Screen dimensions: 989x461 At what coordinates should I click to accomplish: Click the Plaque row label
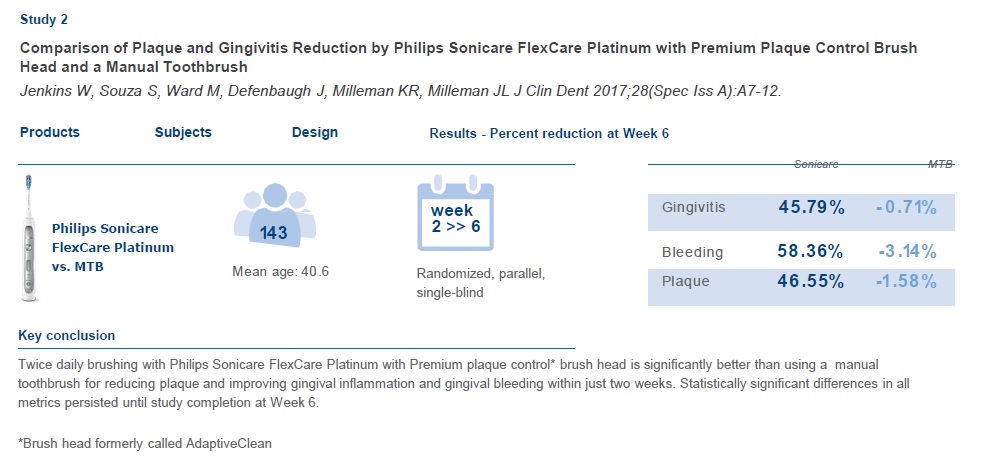pos(686,281)
